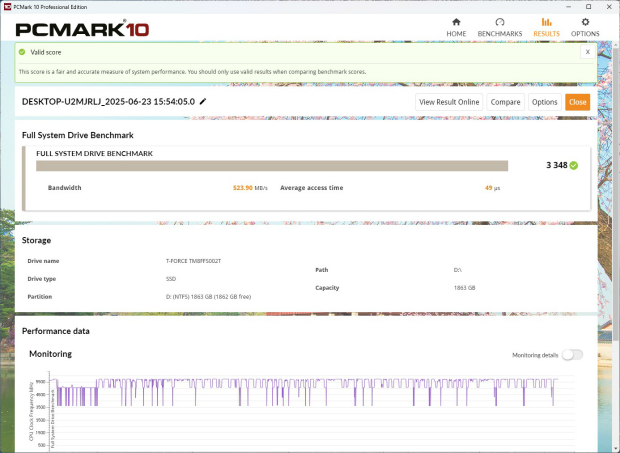This screenshot has height=453, width=620.
Task: Switch to the Results tab
Action: click(x=546, y=27)
